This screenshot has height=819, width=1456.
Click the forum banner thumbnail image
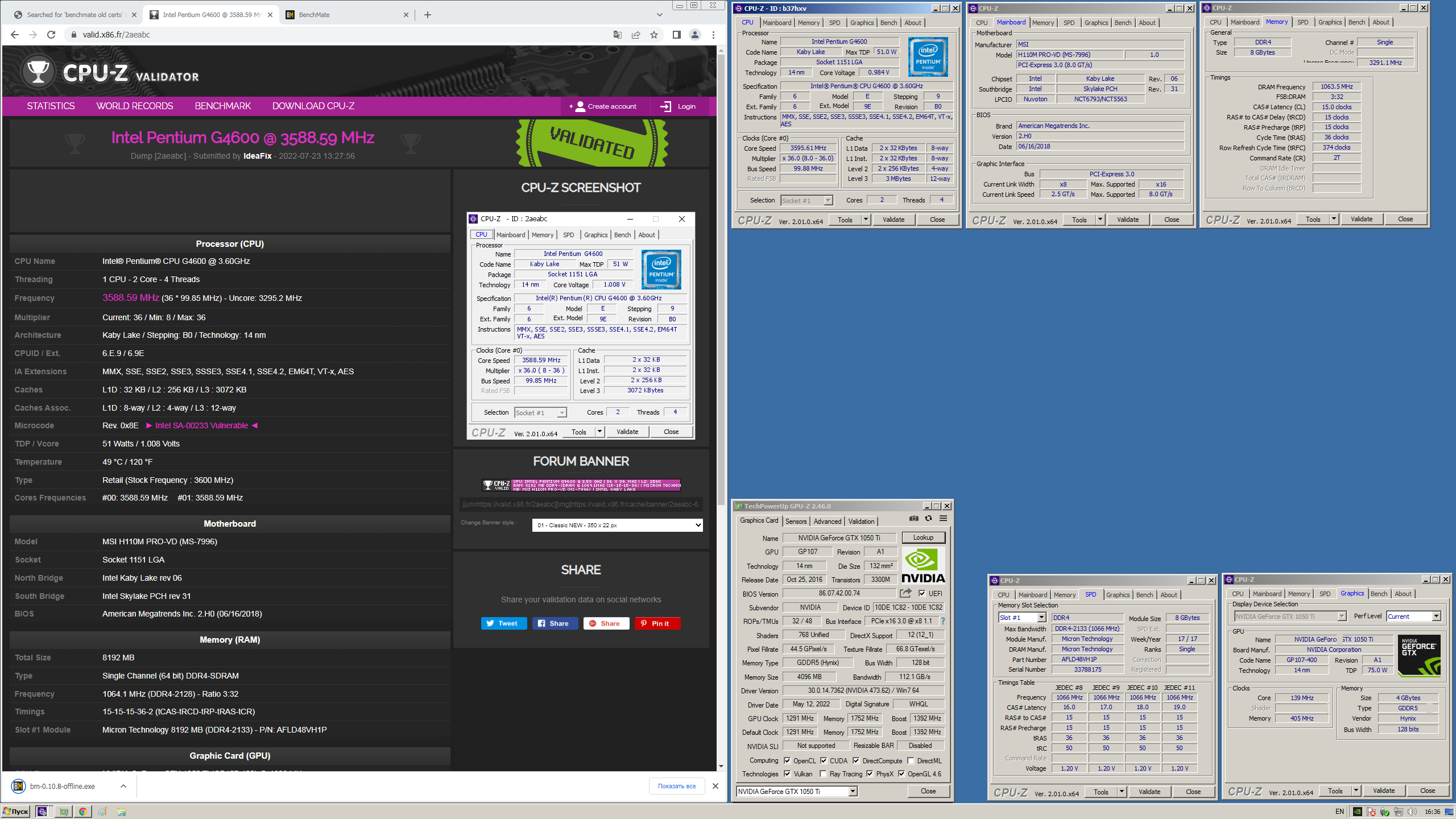click(x=581, y=485)
